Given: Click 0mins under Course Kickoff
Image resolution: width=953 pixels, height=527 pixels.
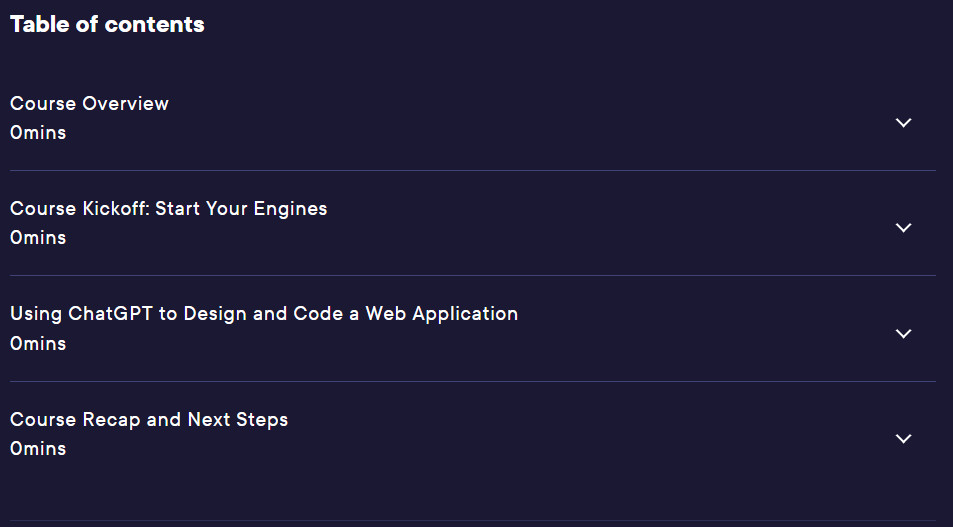Looking at the screenshot, I should [x=38, y=238].
